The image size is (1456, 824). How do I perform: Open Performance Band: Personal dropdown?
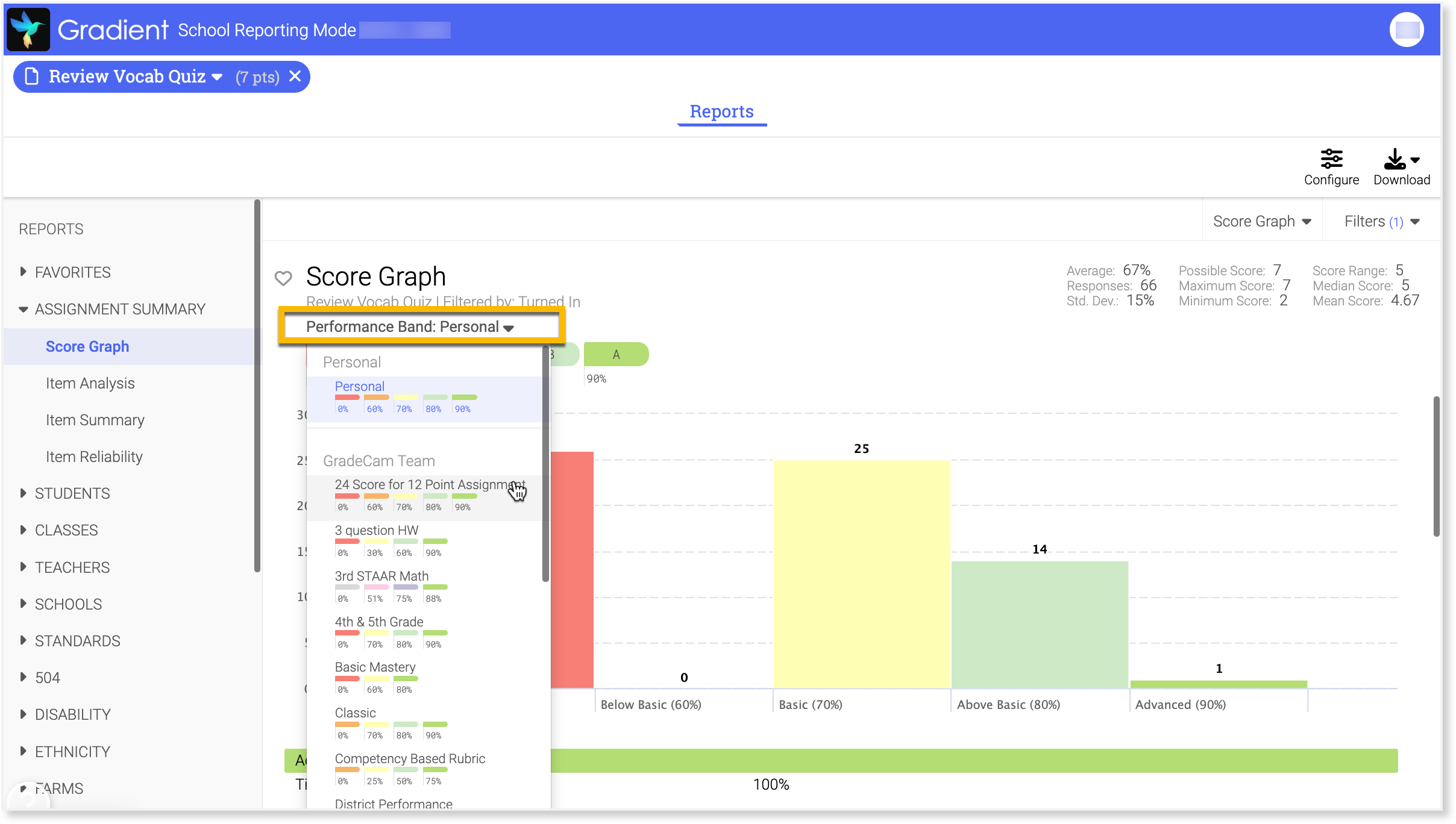pos(410,326)
